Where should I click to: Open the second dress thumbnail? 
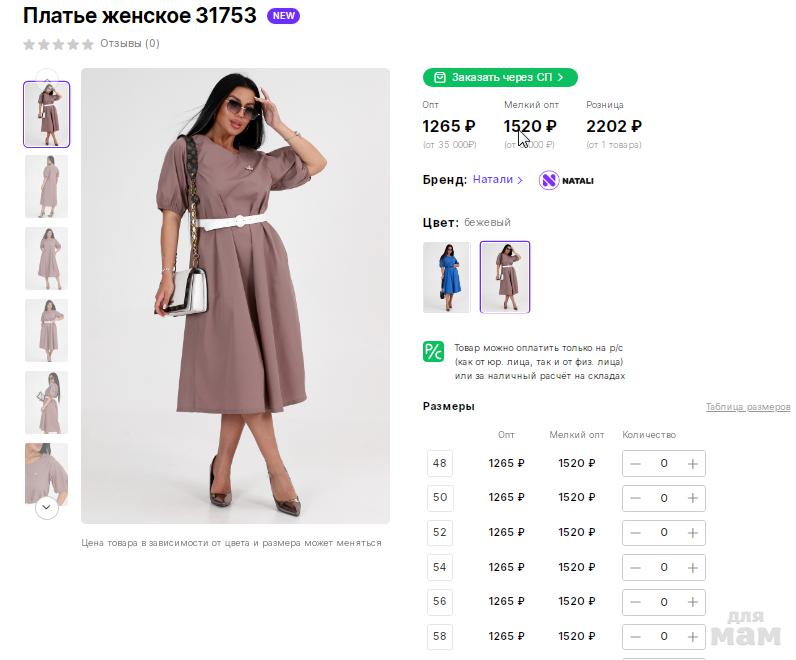[46, 186]
